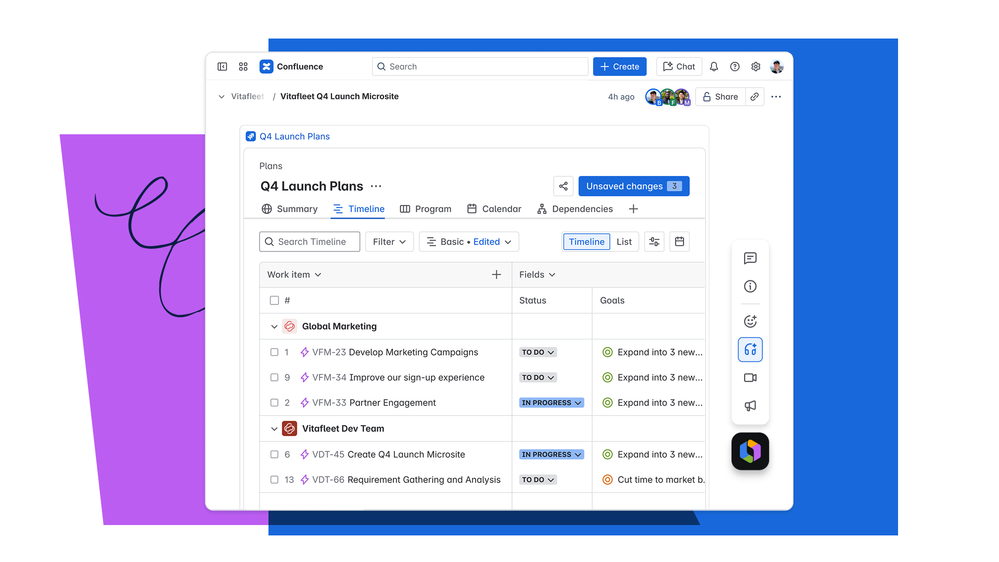999x562 pixels.
Task: Click the Global Marketing team icon
Action: [x=289, y=326]
